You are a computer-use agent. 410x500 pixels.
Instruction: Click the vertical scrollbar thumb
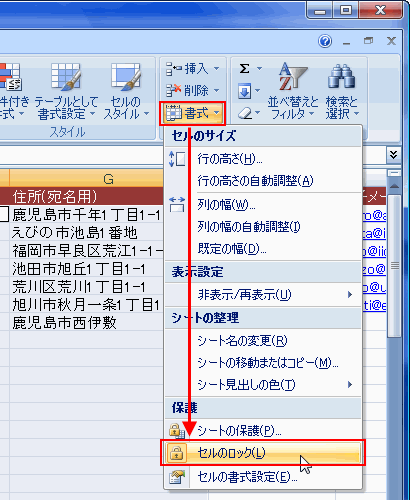click(395, 266)
